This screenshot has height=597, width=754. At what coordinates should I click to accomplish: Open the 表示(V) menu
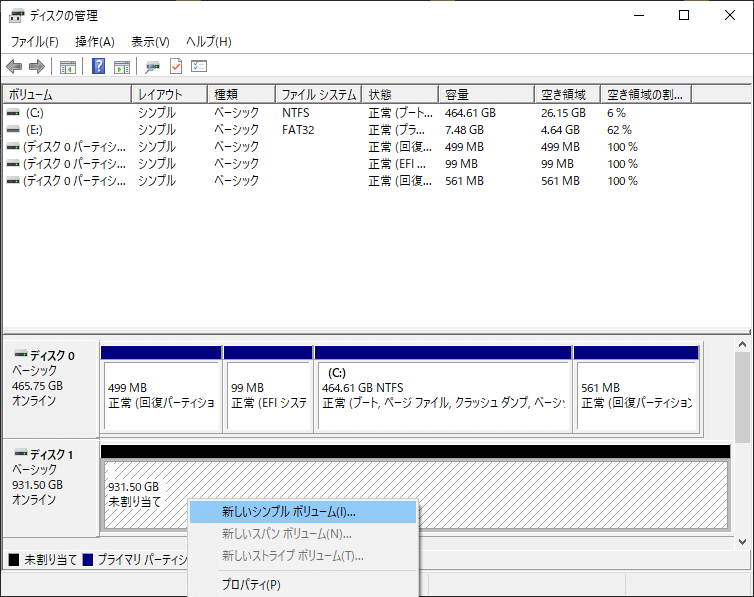click(151, 42)
